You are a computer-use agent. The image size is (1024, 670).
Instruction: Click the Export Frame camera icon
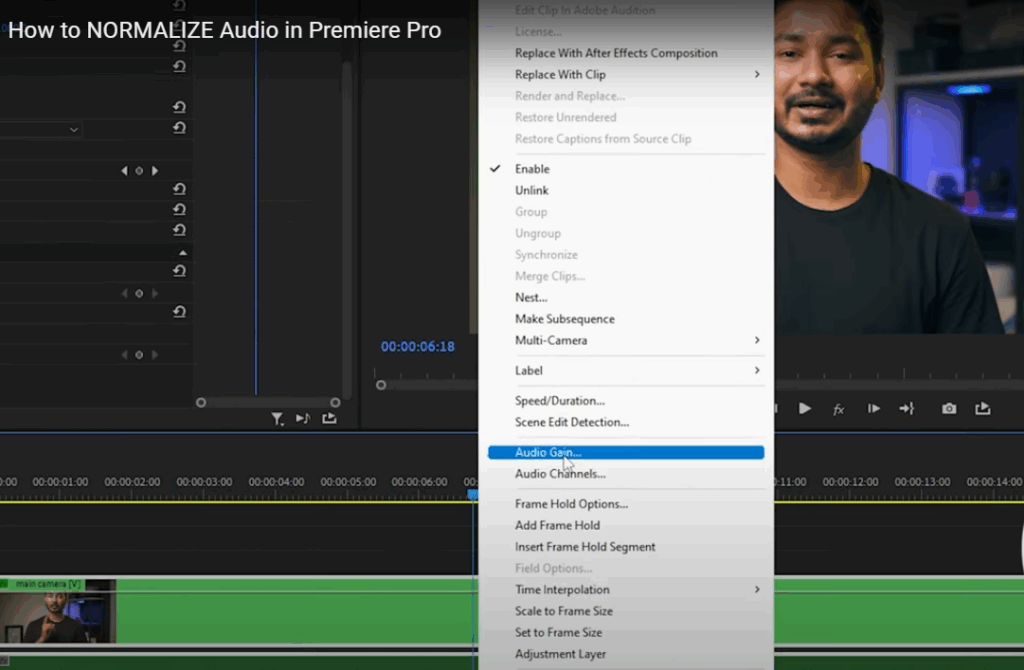[x=949, y=409]
